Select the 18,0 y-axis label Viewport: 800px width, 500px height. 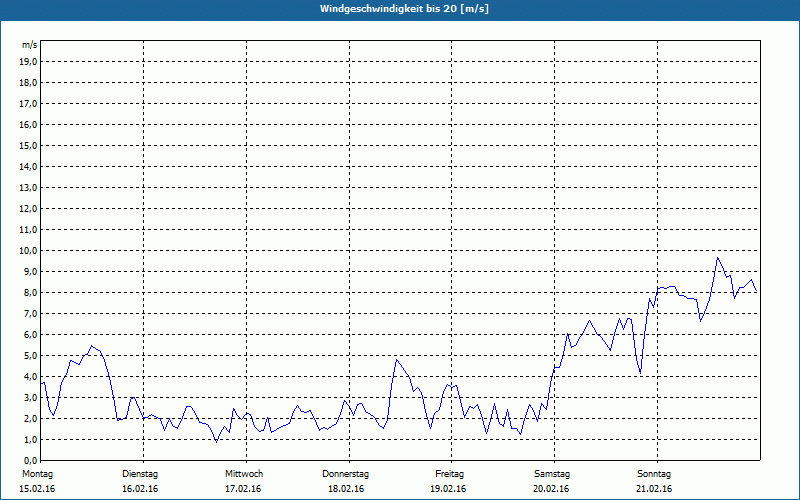(28, 83)
